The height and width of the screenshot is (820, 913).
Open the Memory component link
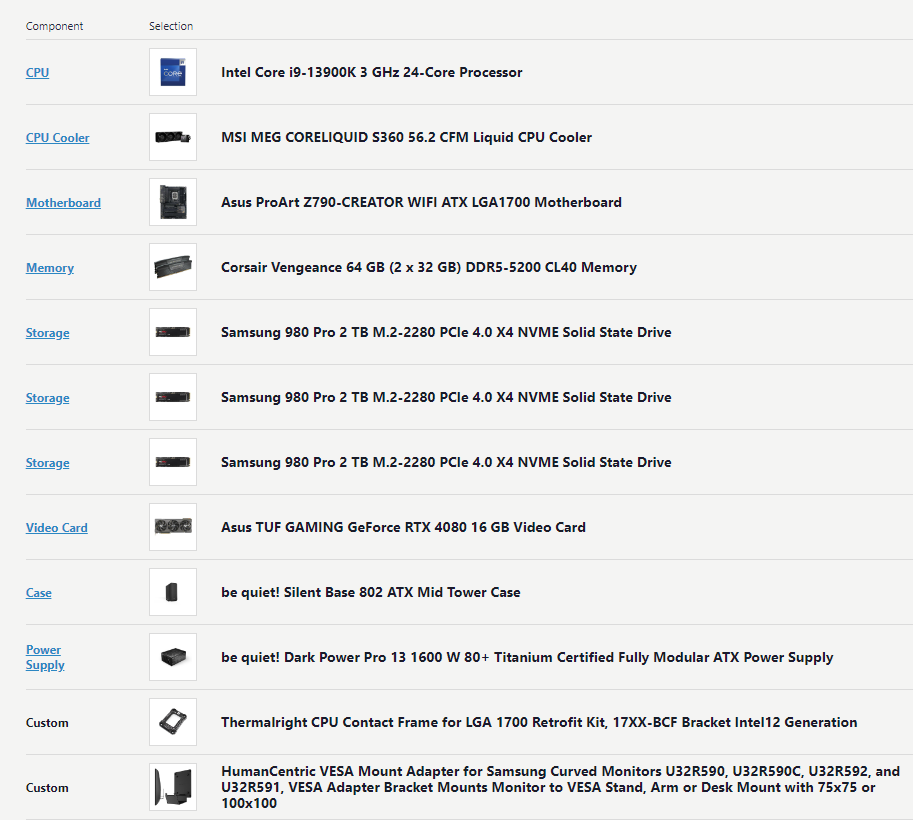(49, 268)
